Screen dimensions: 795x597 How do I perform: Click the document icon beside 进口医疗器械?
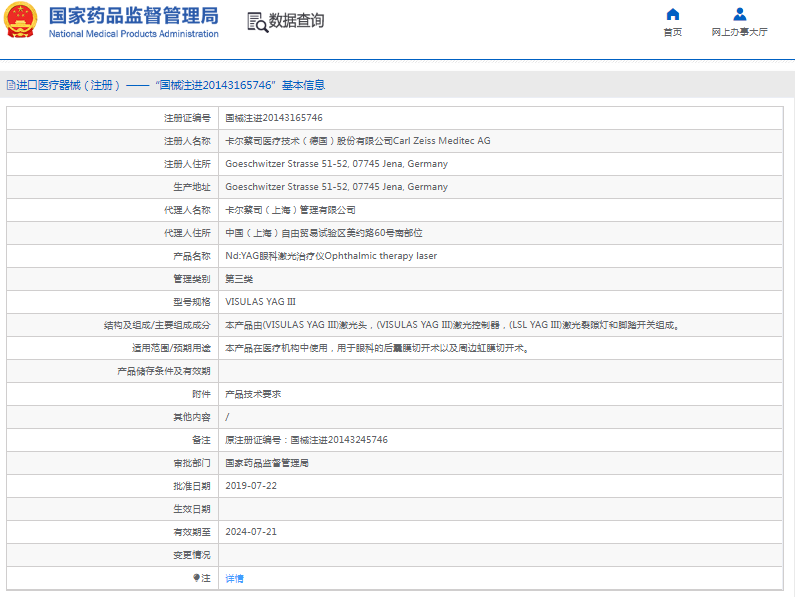click(10, 86)
